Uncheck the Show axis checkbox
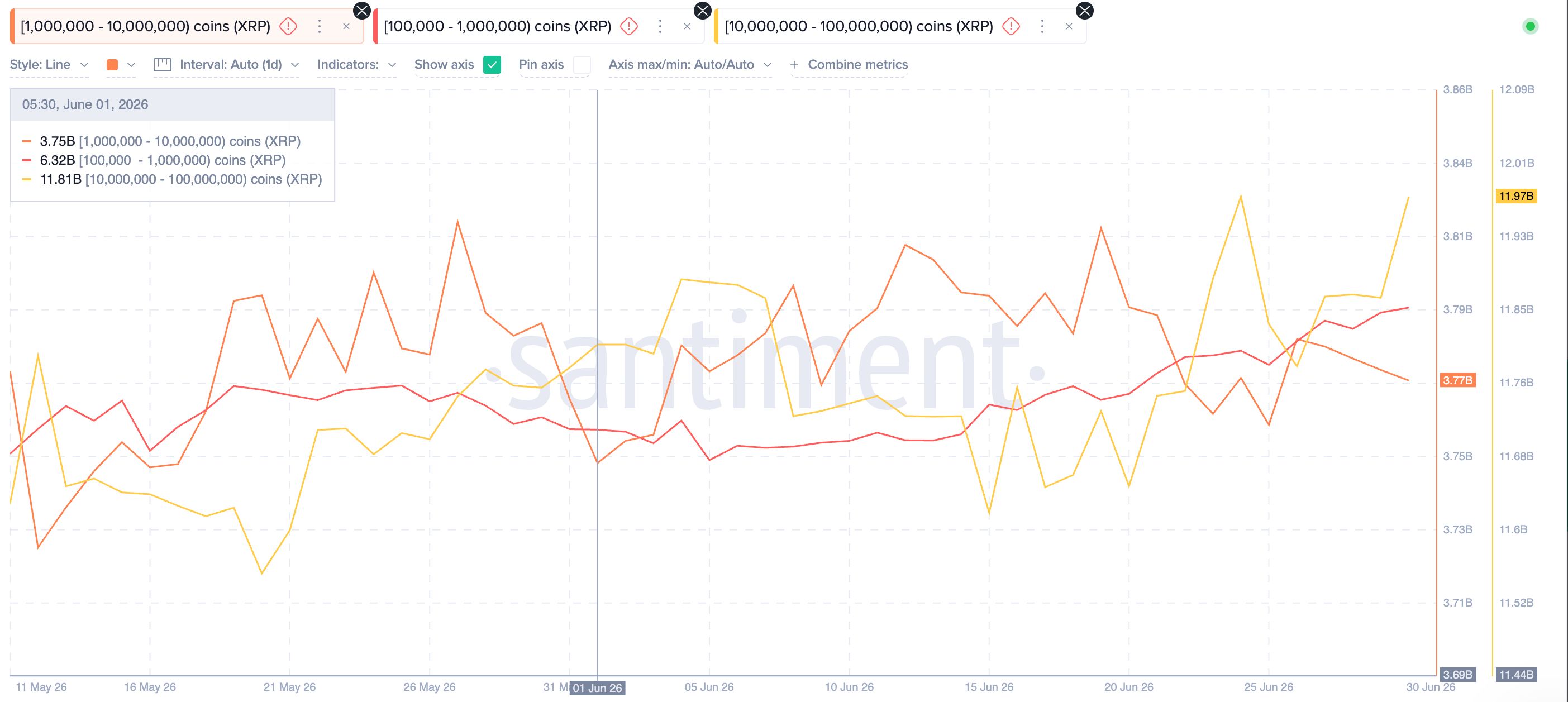 click(492, 64)
